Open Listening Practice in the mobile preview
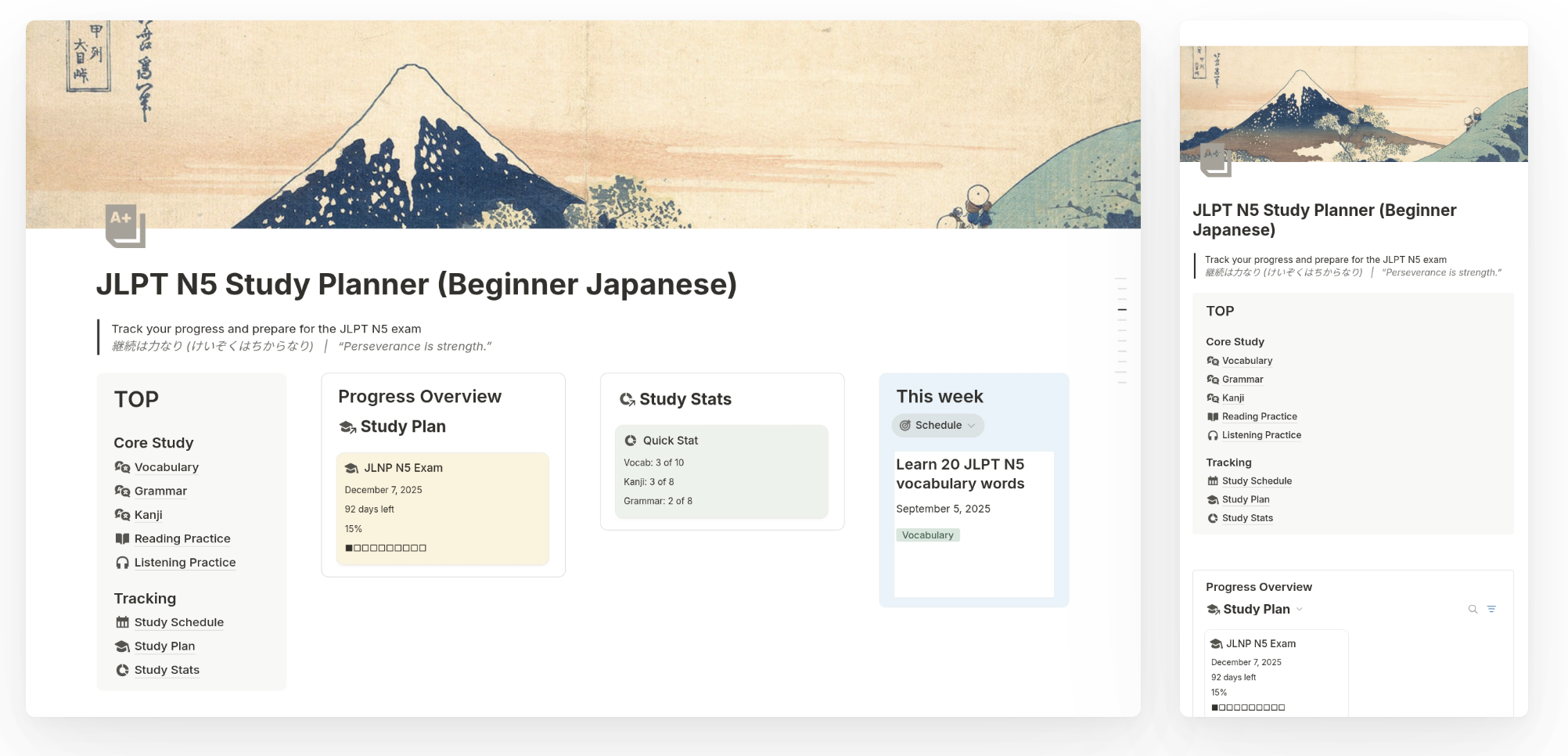1568x756 pixels. pyautogui.click(x=1261, y=435)
